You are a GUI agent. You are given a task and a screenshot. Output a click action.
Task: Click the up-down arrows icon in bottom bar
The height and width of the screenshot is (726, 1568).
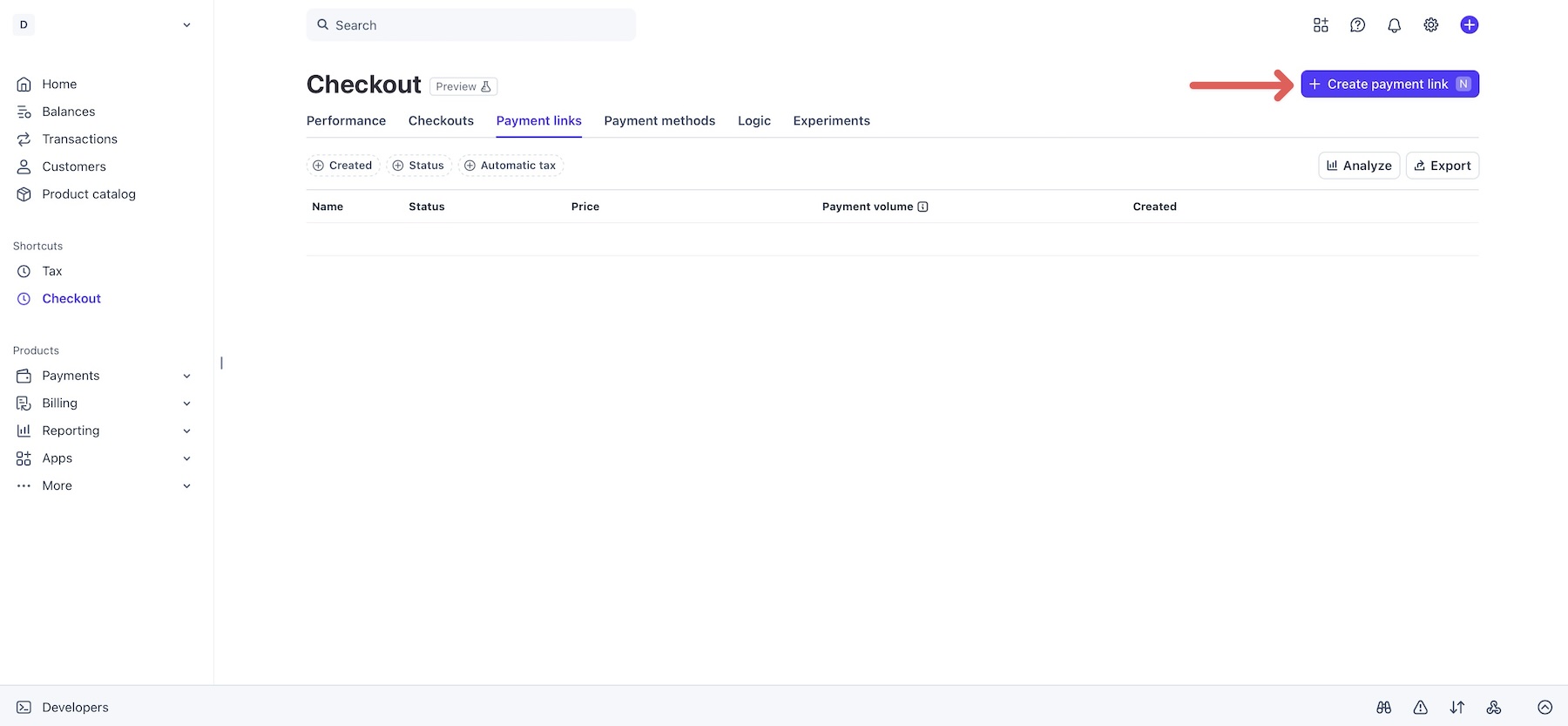click(x=1456, y=708)
